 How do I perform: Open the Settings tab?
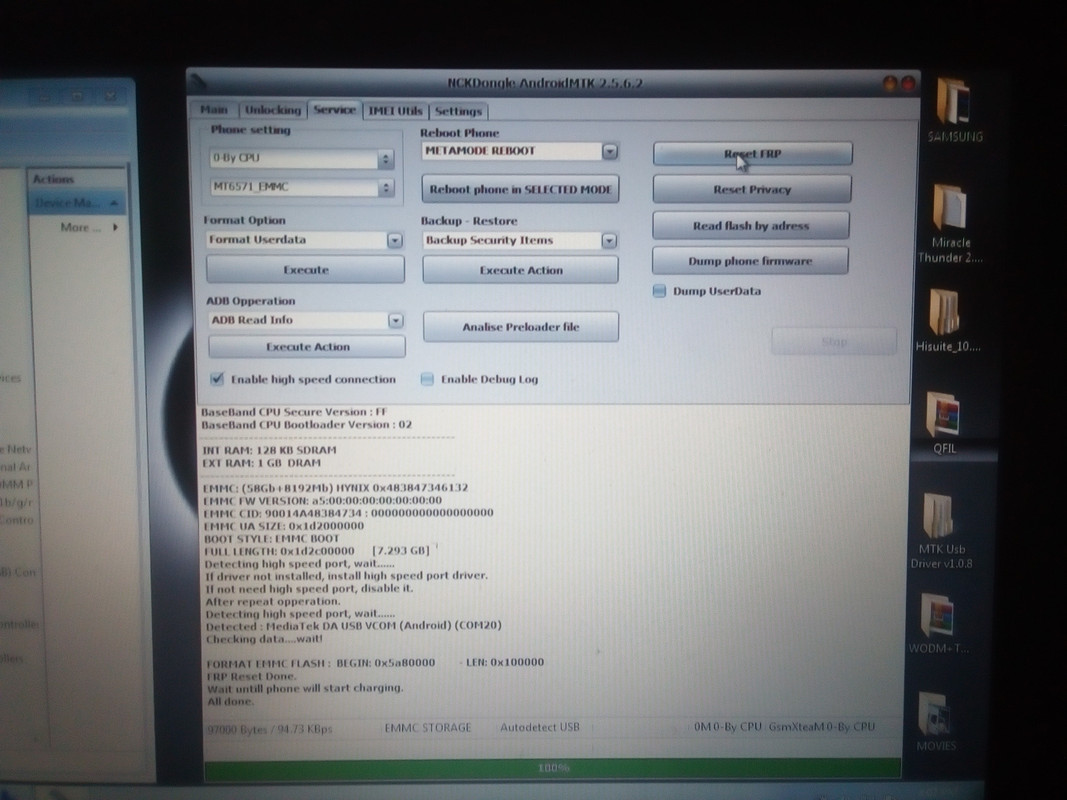458,111
